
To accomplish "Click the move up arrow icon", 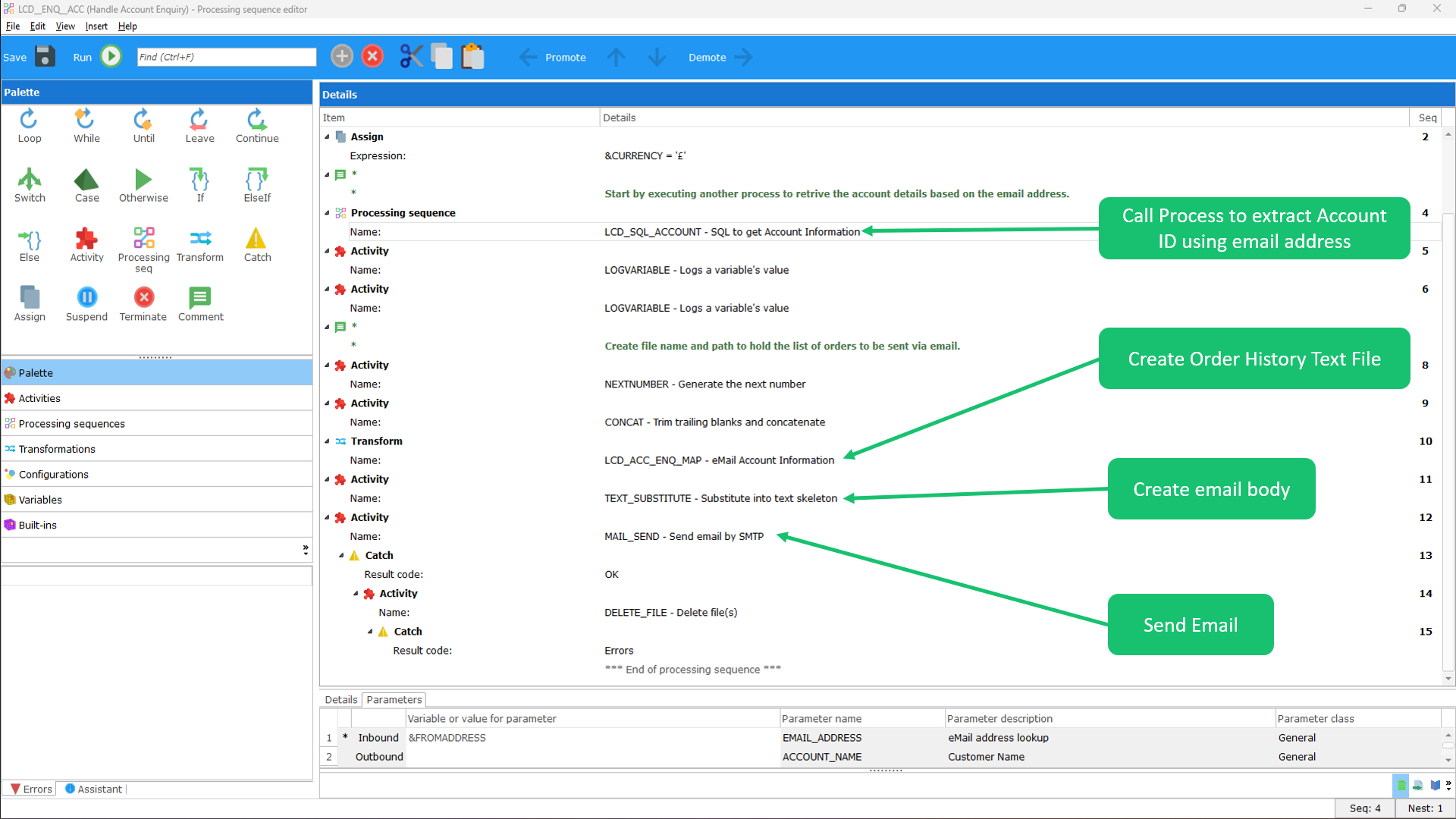I will click(617, 57).
